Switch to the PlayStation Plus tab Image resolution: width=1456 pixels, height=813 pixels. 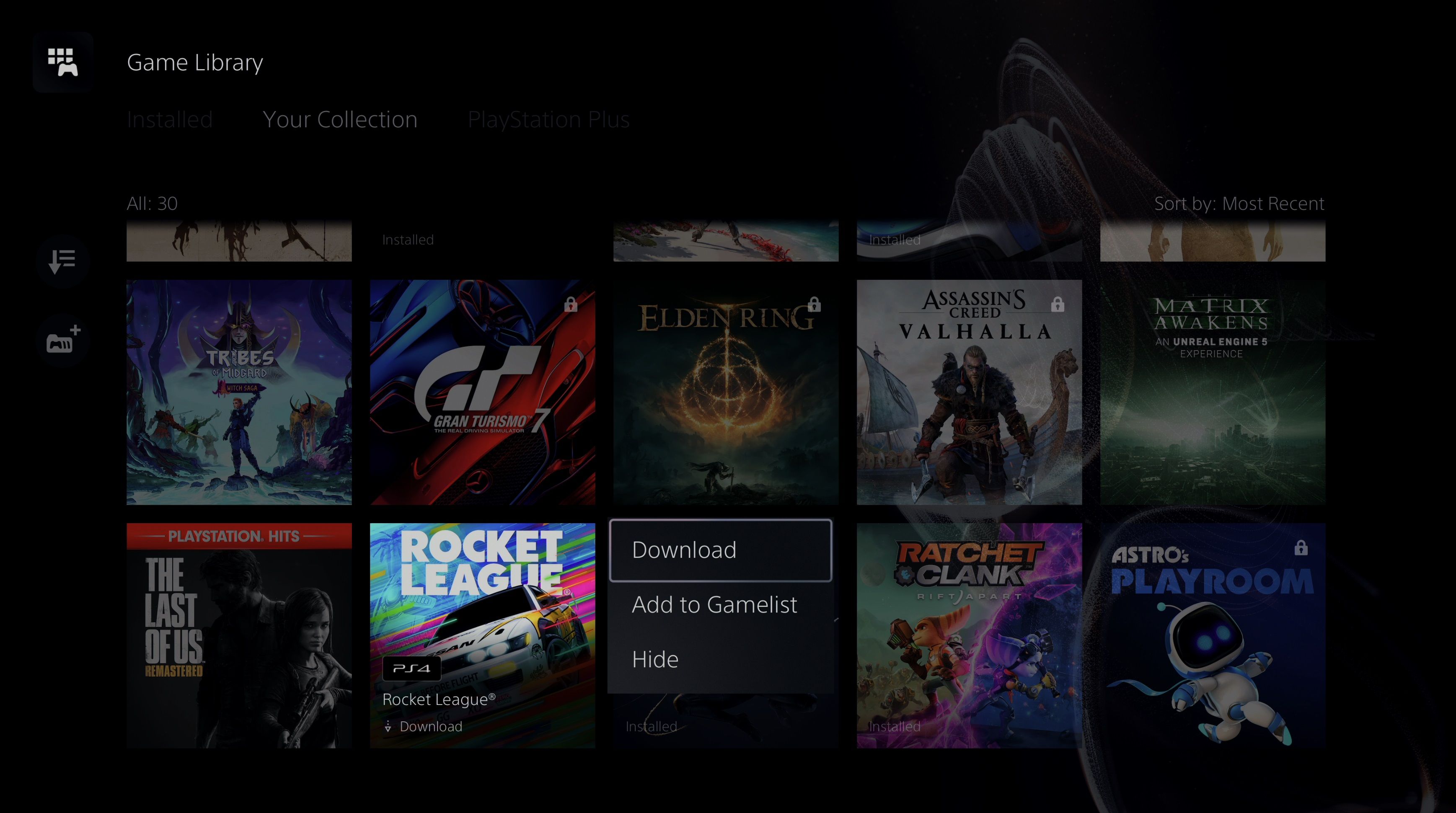click(x=548, y=119)
